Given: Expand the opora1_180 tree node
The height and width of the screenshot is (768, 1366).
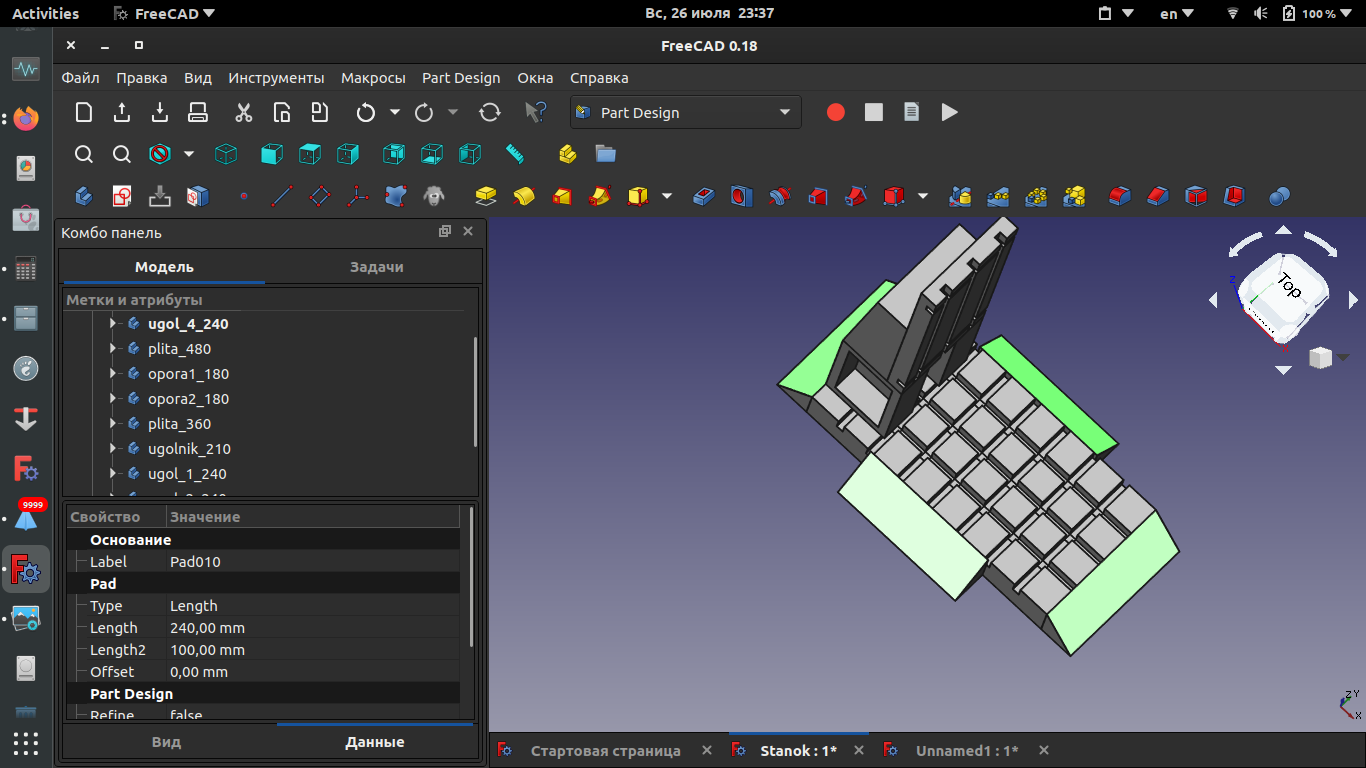Looking at the screenshot, I should (x=113, y=374).
